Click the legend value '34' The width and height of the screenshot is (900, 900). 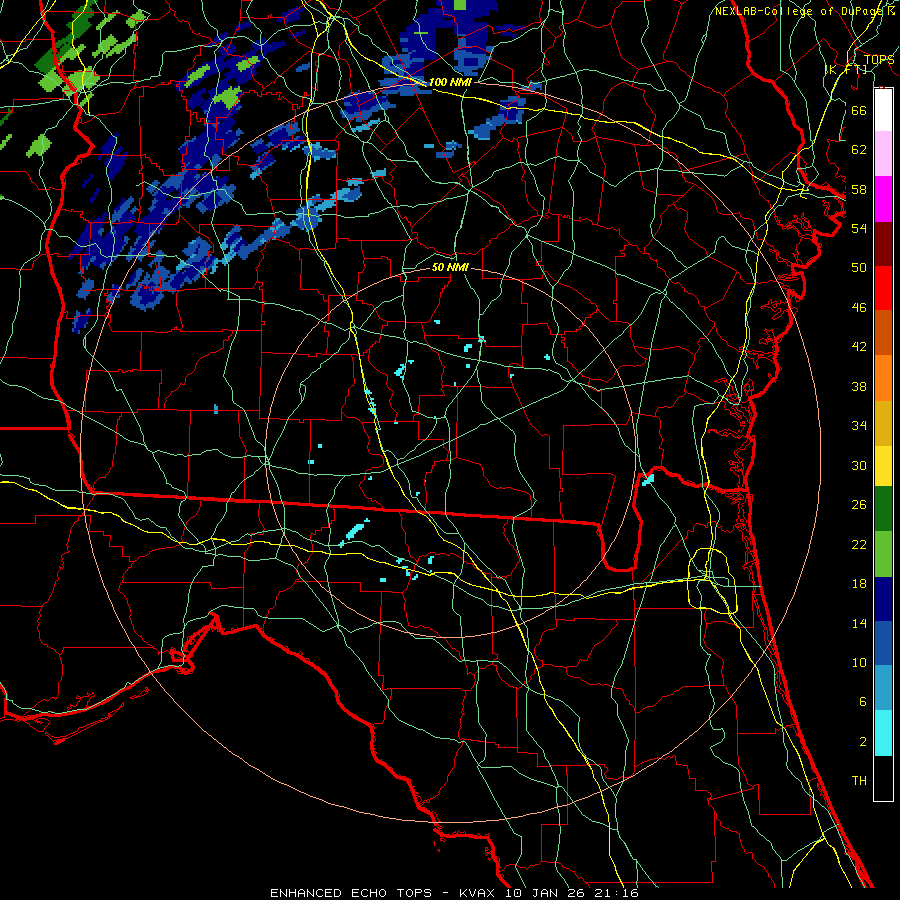click(859, 426)
